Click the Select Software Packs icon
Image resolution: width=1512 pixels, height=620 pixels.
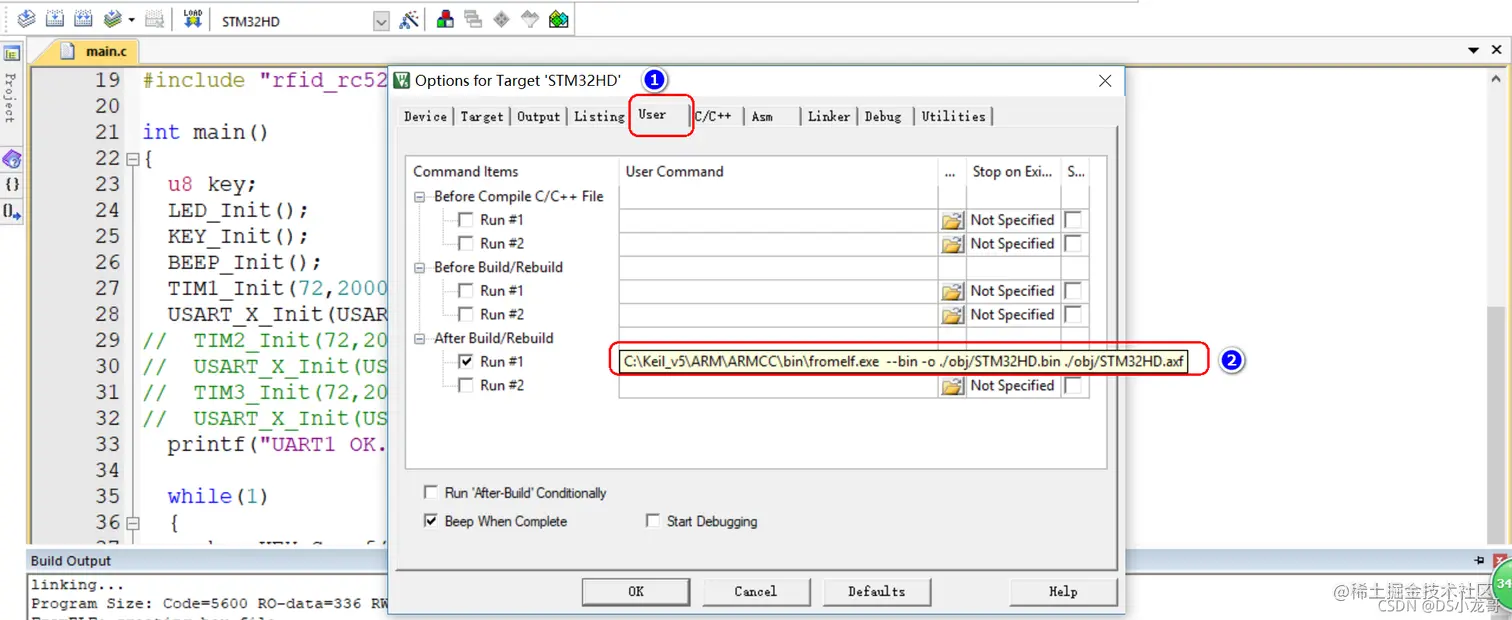click(530, 20)
